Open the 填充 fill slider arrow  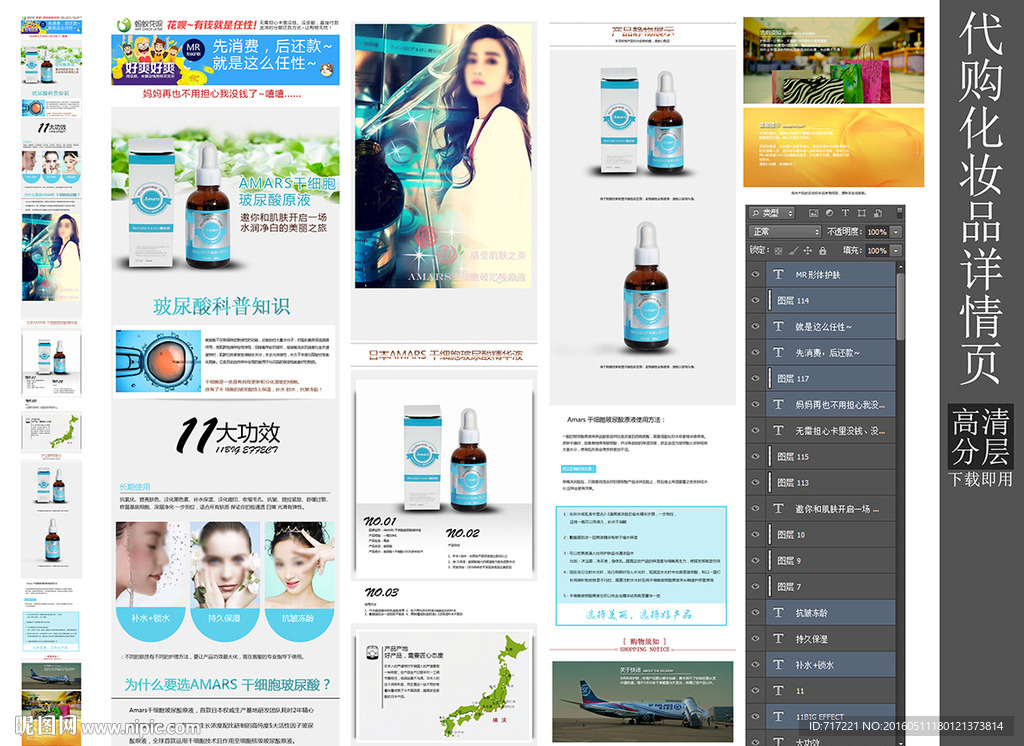[x=896, y=250]
